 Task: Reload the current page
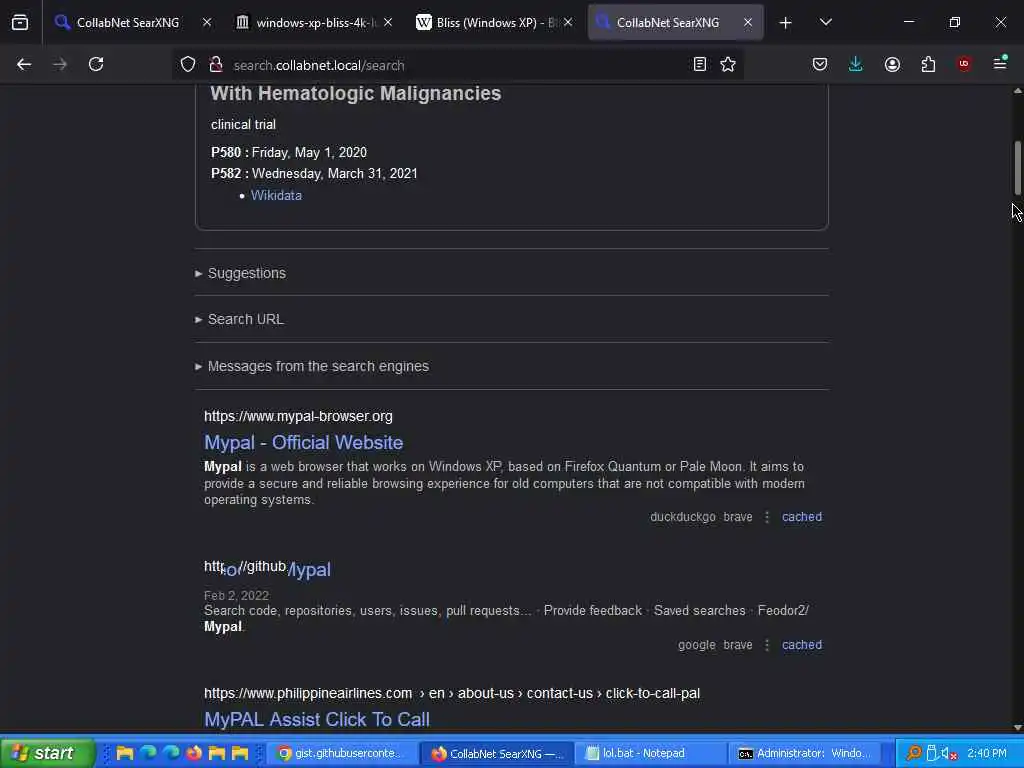pos(96,64)
